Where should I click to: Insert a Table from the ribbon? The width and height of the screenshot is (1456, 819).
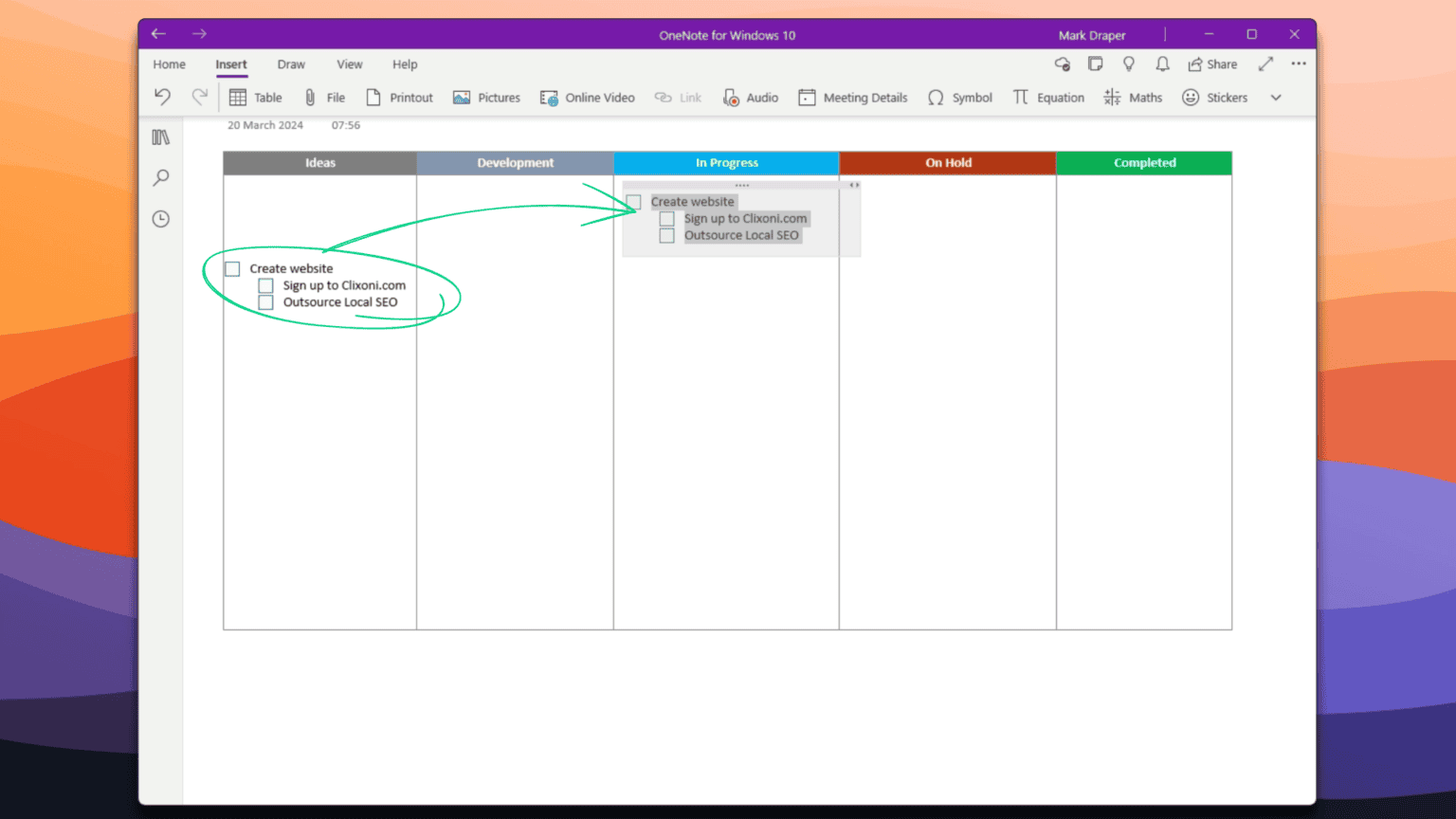point(255,98)
